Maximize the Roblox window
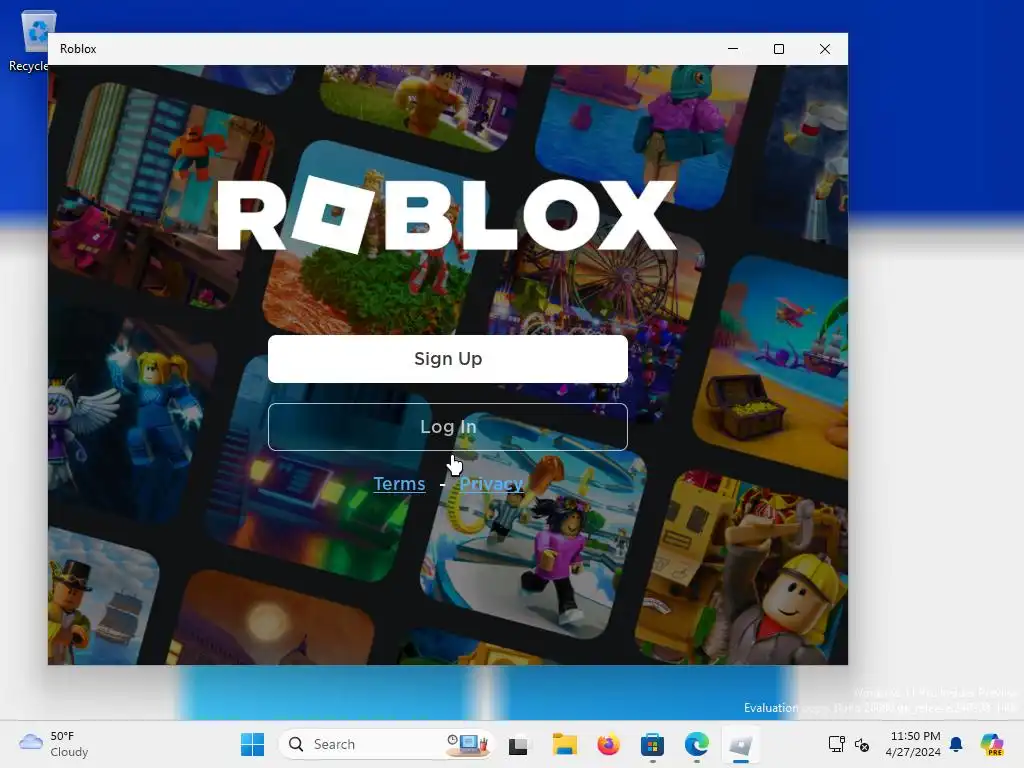This screenshot has height=768, width=1024. coord(778,49)
